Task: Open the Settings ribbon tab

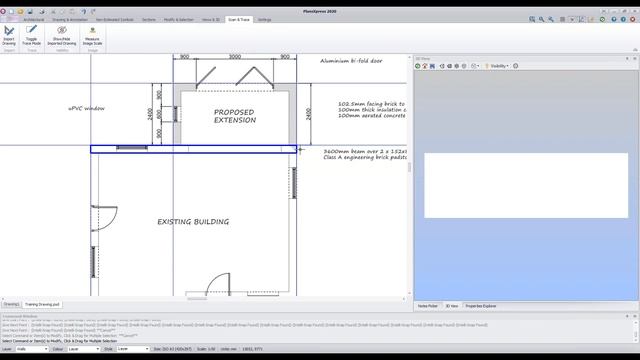Action: click(x=264, y=20)
